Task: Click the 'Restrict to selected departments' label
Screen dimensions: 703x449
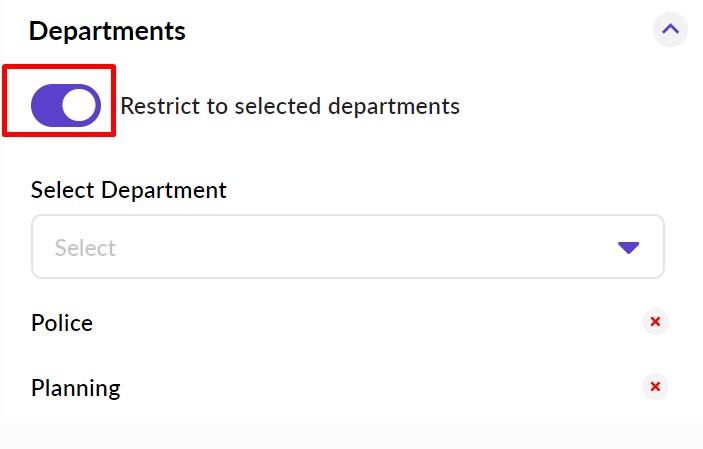Action: click(290, 106)
